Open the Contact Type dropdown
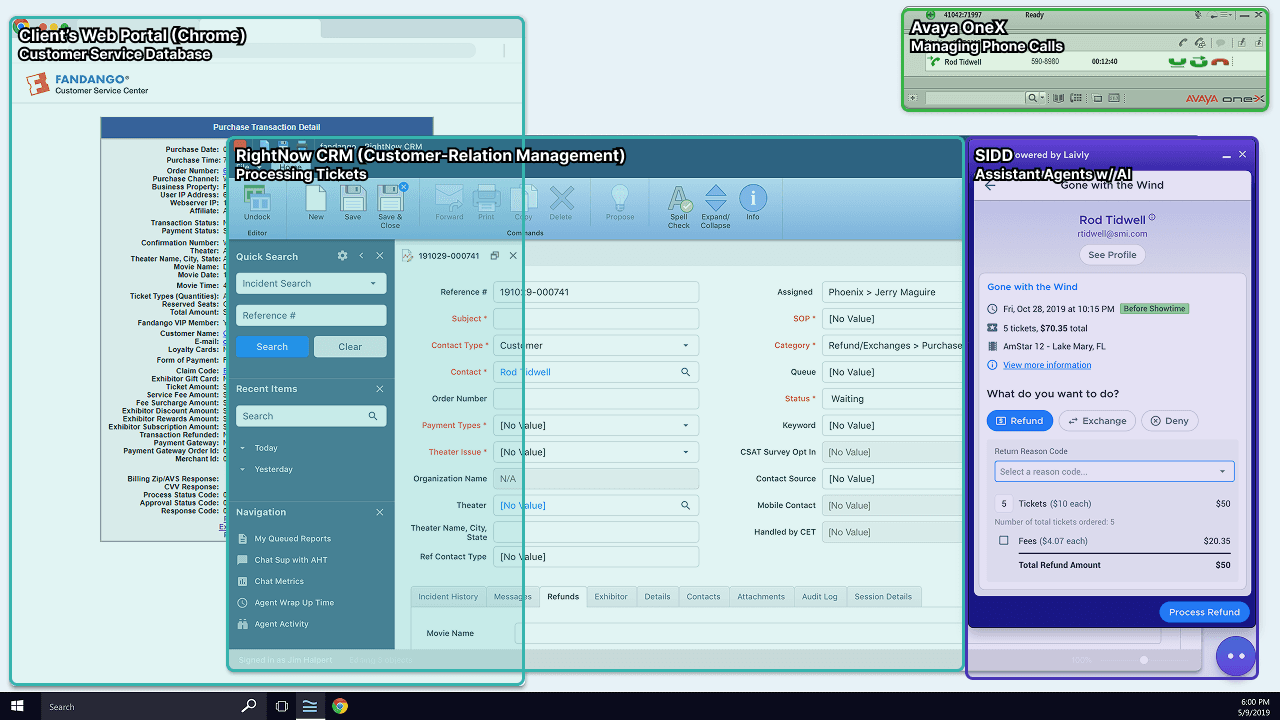The width and height of the screenshot is (1280, 720). 596,345
